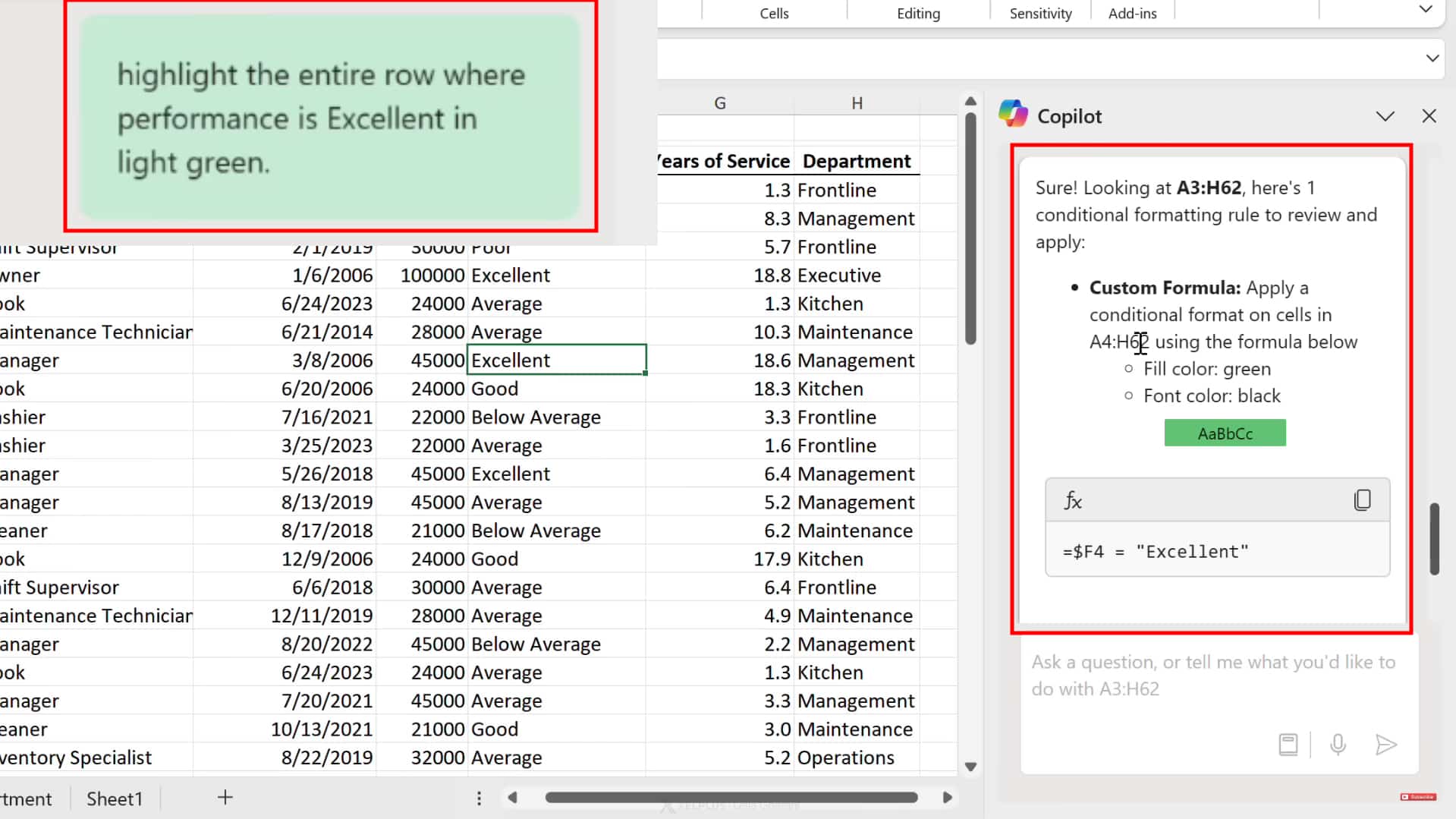Close the Copilot pane
This screenshot has width=1456, height=819.
coord(1429,116)
